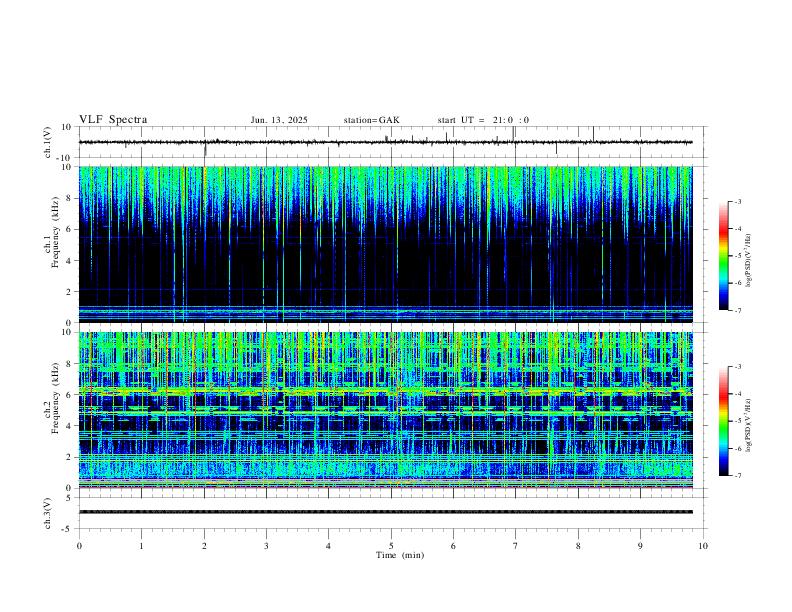This screenshot has height=612, width=792.
Task: Click the ch.1 'Frequency (kHz)' axis label
Action: [x=55, y=232]
